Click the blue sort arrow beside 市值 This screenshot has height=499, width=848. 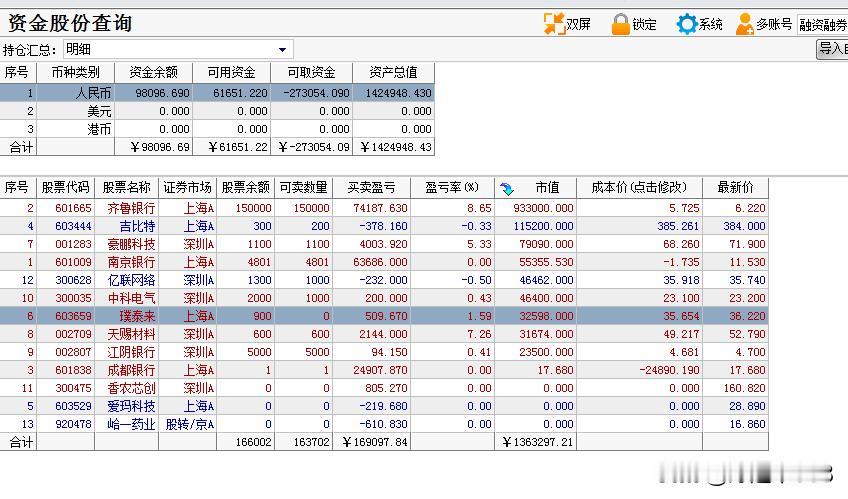(507, 189)
